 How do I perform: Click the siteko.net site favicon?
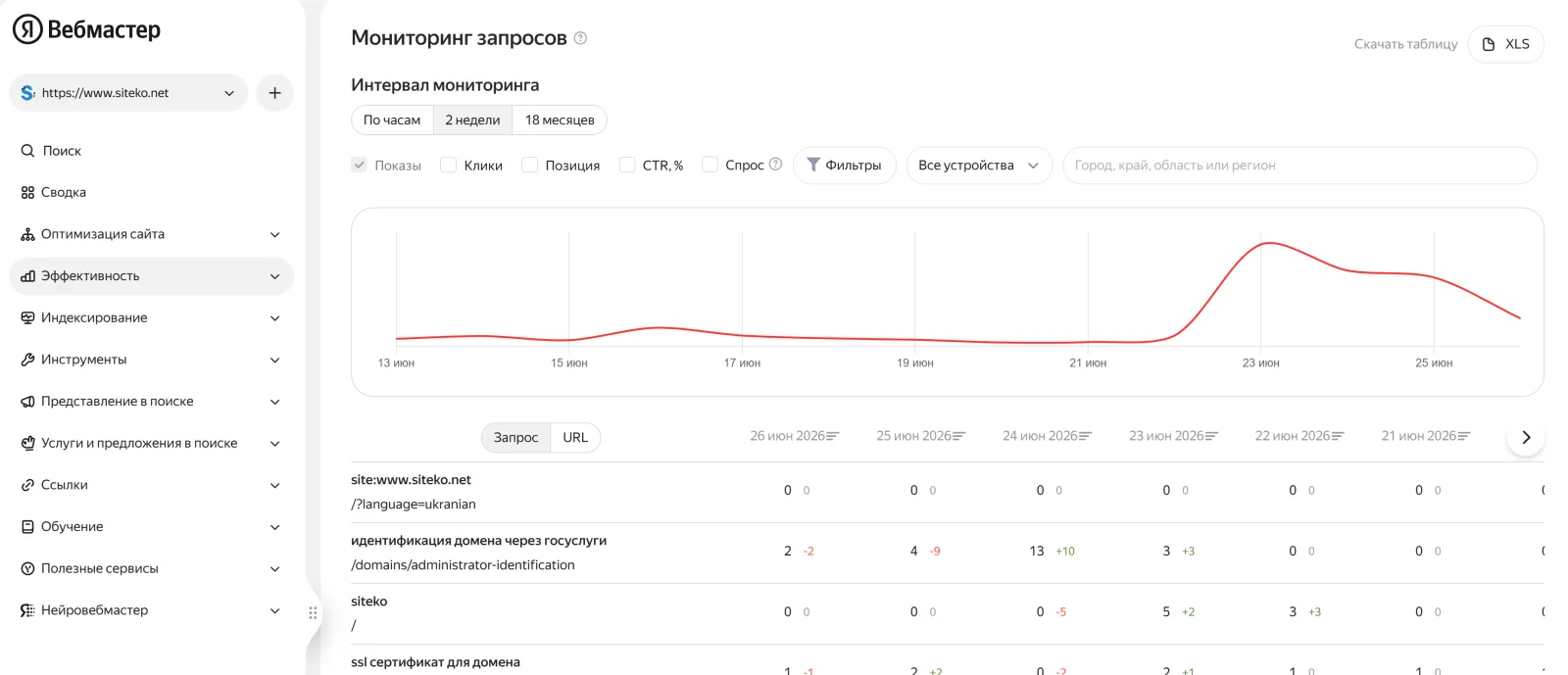[27, 93]
